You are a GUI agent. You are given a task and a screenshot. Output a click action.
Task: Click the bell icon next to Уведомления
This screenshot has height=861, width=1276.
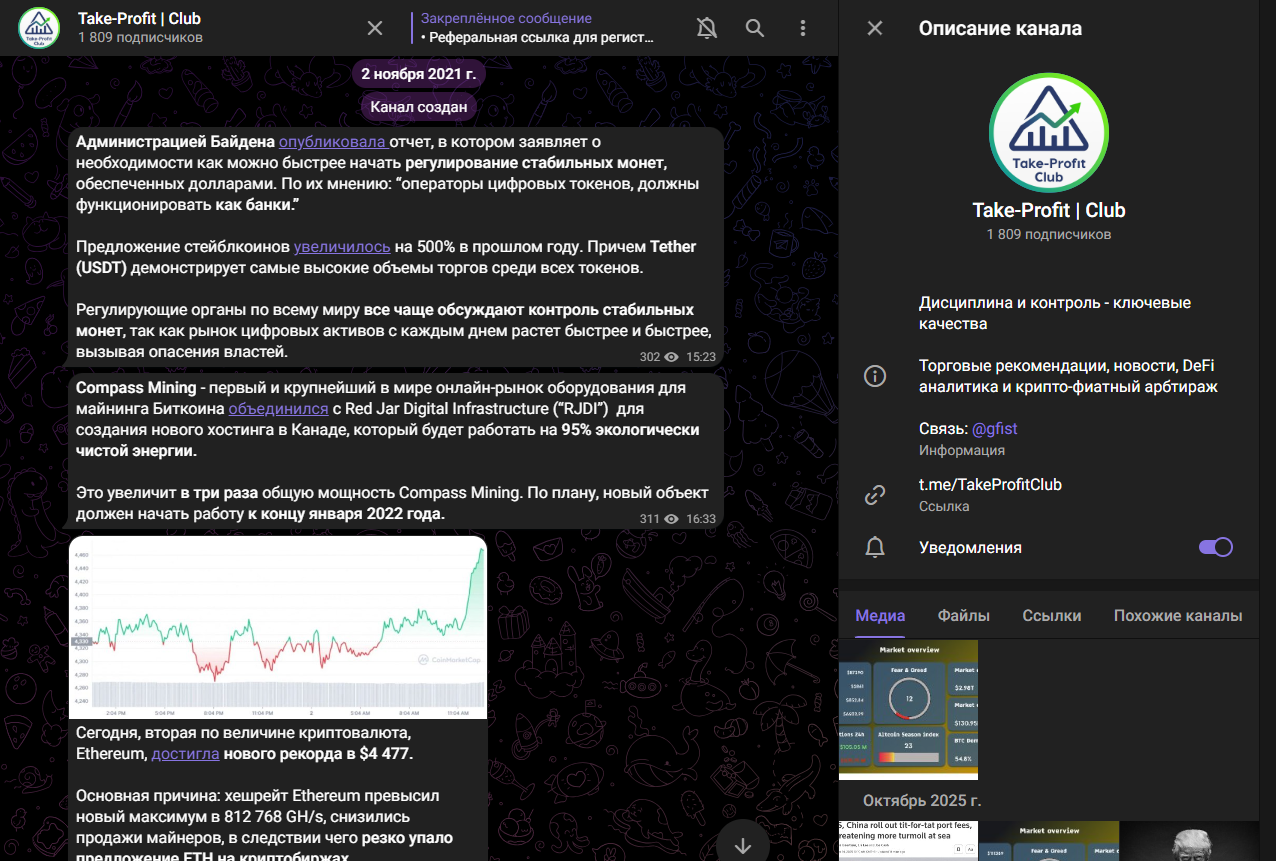(875, 547)
